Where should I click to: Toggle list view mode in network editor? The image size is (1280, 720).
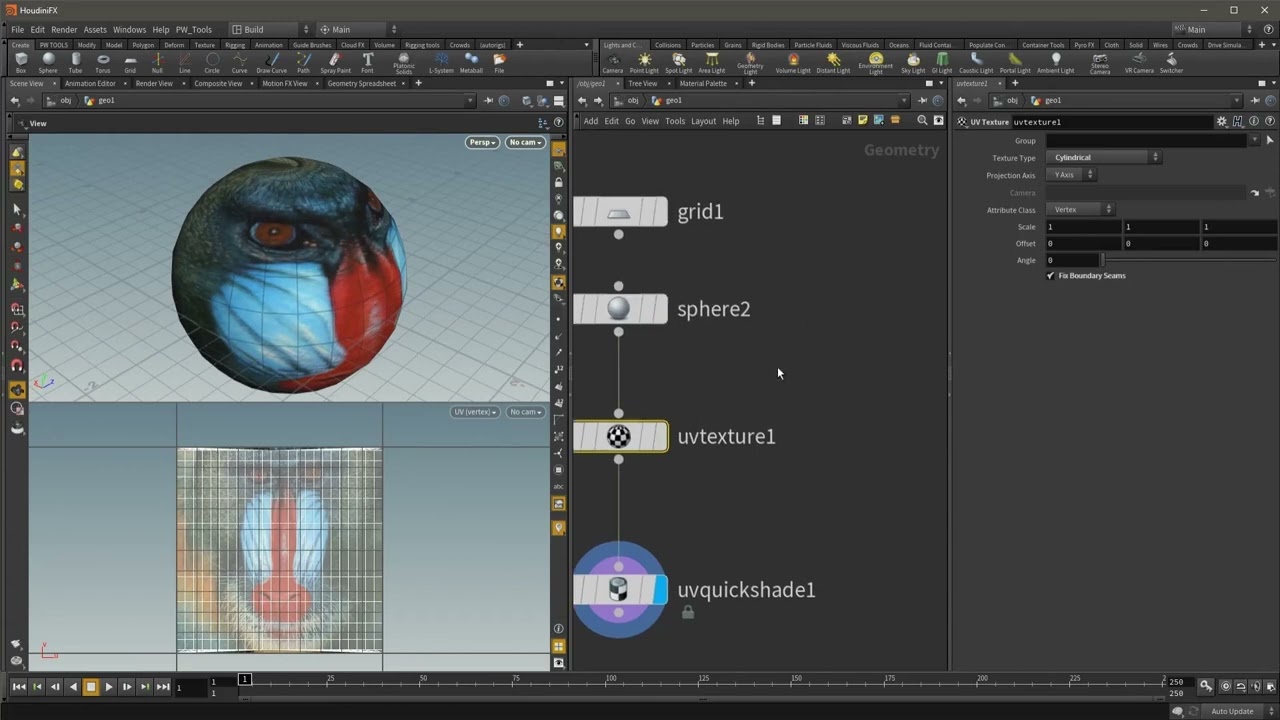[x=776, y=121]
